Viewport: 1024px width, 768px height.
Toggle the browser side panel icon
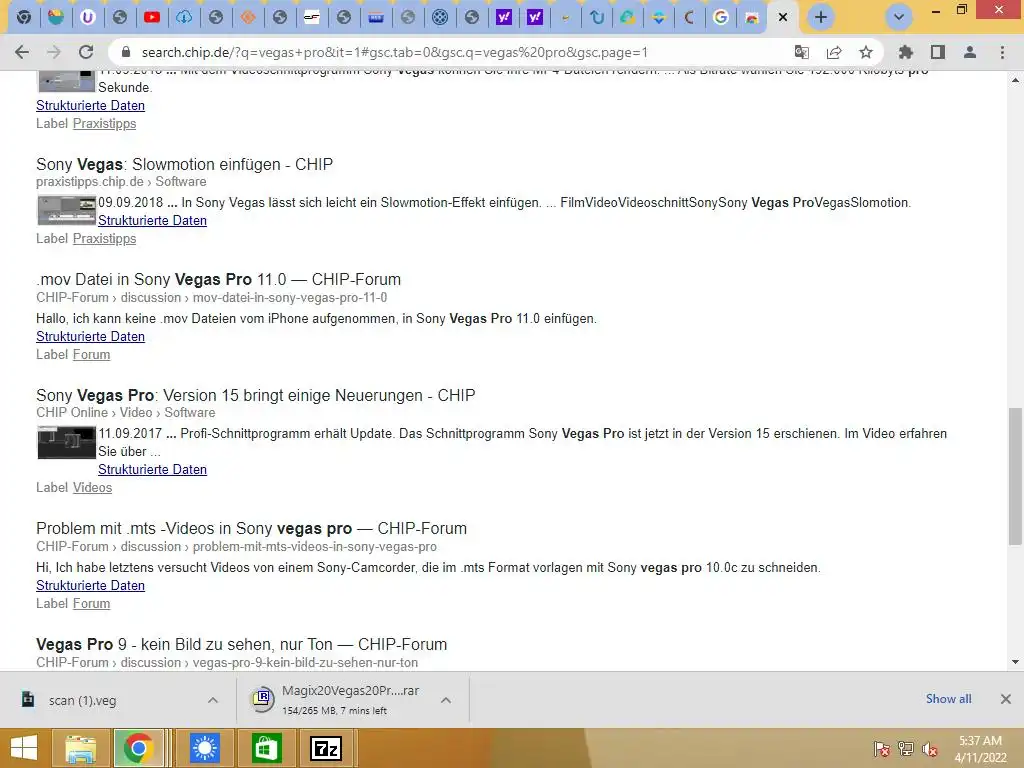pos(938,52)
